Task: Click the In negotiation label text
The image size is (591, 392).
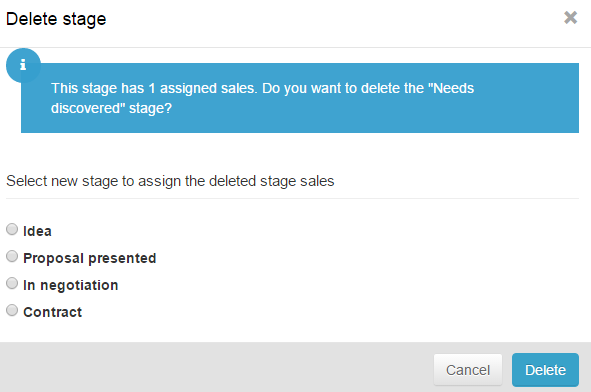Action: pos(71,285)
